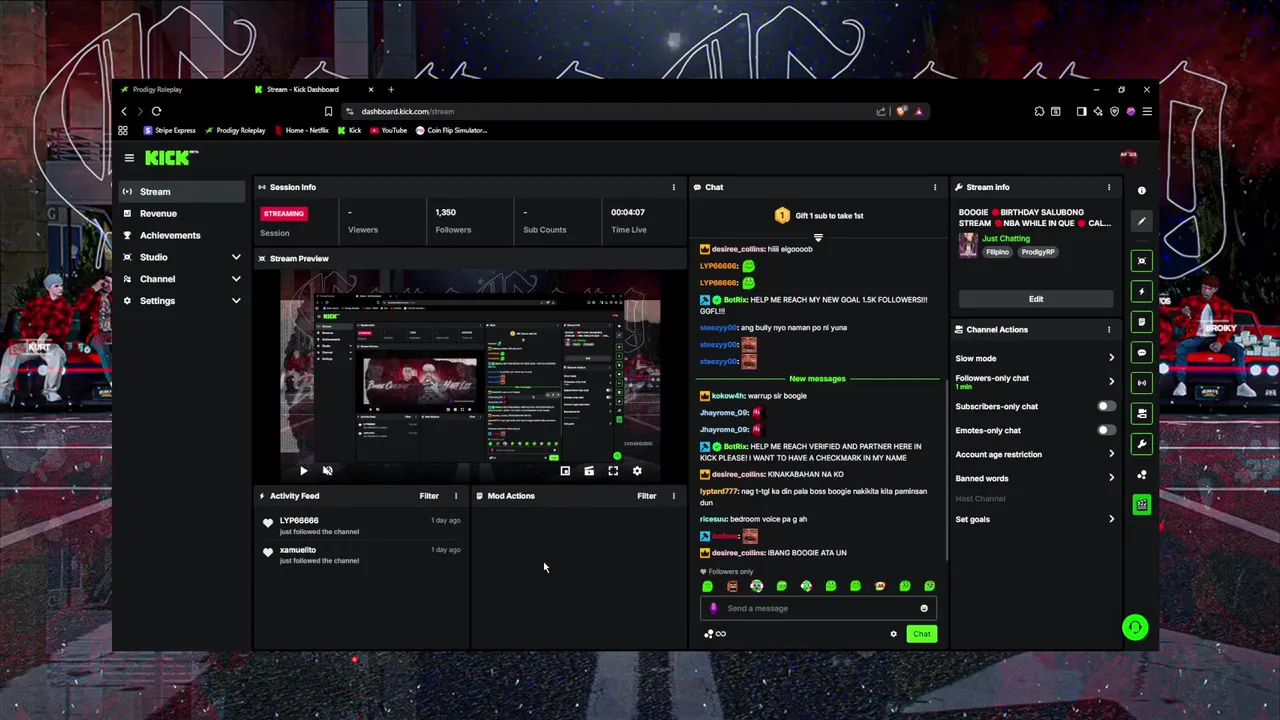Click the focus frame icon in right sidebar
The height and width of the screenshot is (720, 1280).
click(1142, 261)
